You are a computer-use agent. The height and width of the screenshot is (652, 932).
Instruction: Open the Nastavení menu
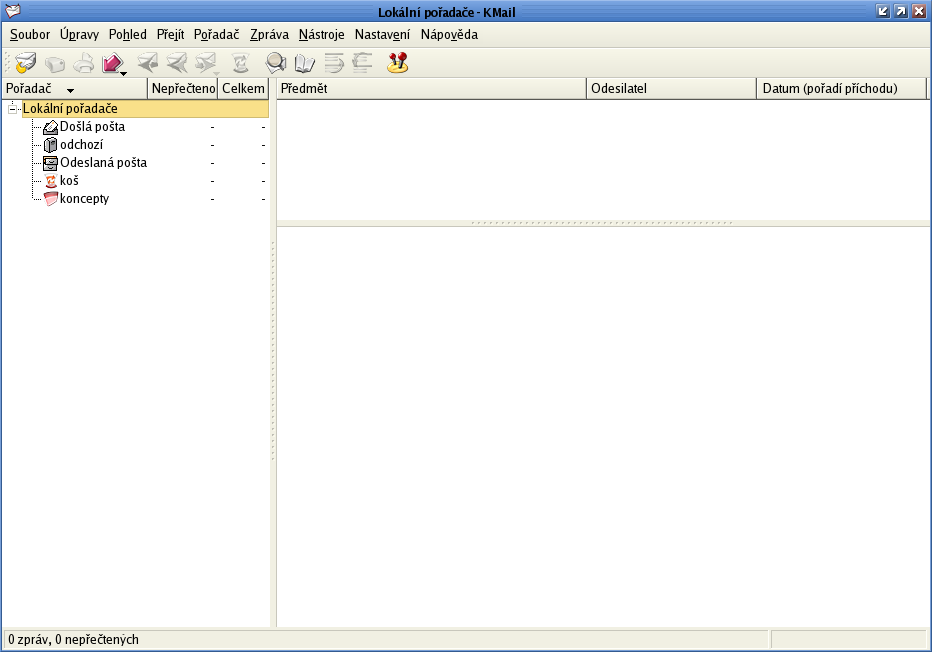[x=382, y=34]
